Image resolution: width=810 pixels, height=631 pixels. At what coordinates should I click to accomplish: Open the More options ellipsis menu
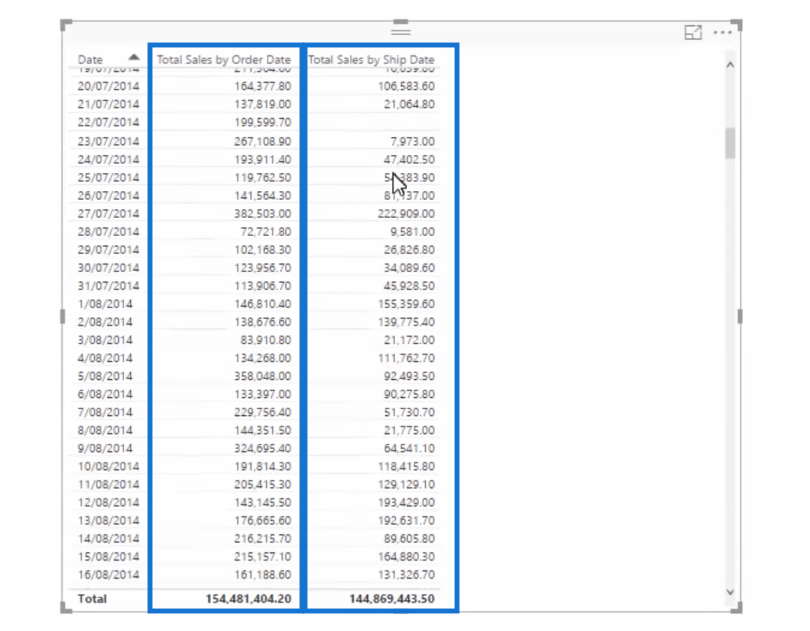click(722, 33)
